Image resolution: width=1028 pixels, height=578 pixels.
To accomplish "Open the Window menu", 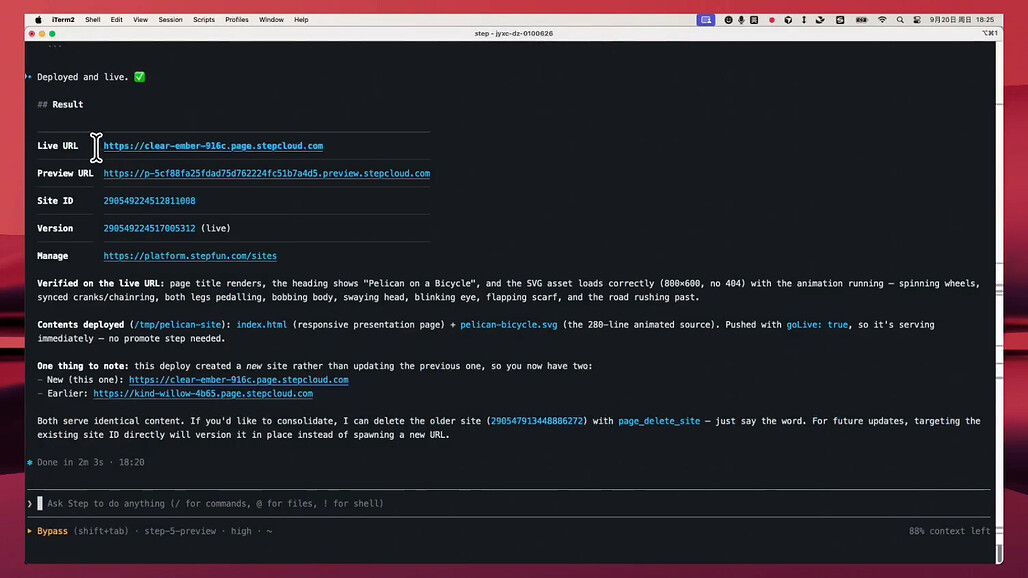I will [x=271, y=20].
